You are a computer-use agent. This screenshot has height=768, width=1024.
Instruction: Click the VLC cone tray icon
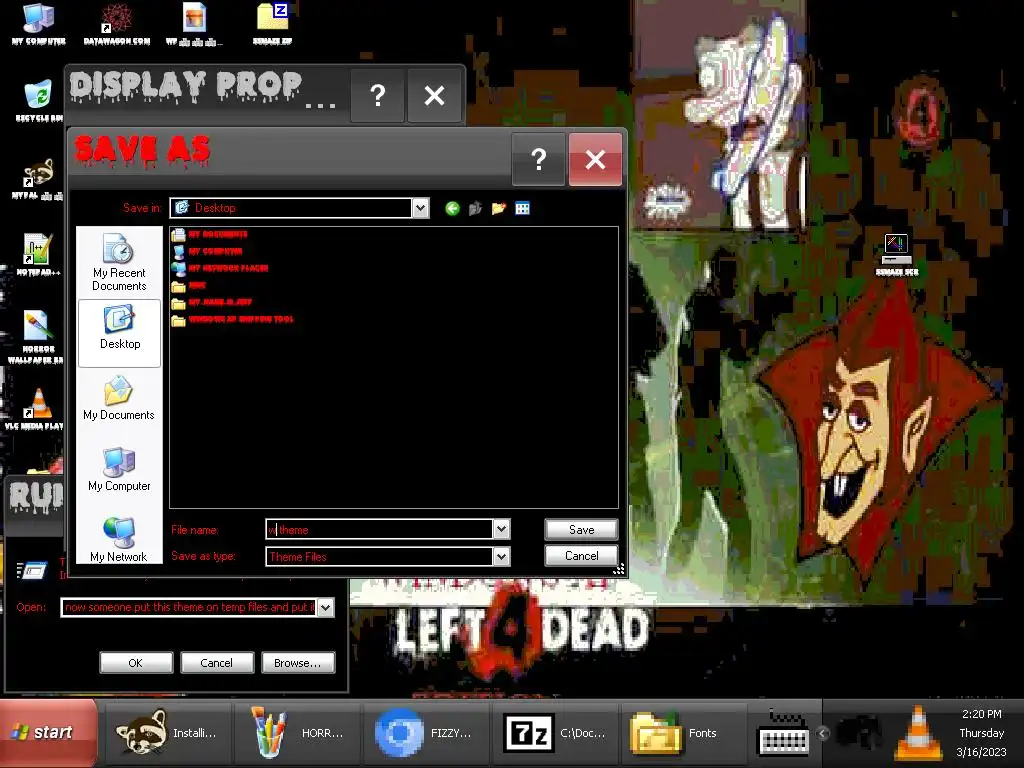click(x=919, y=733)
